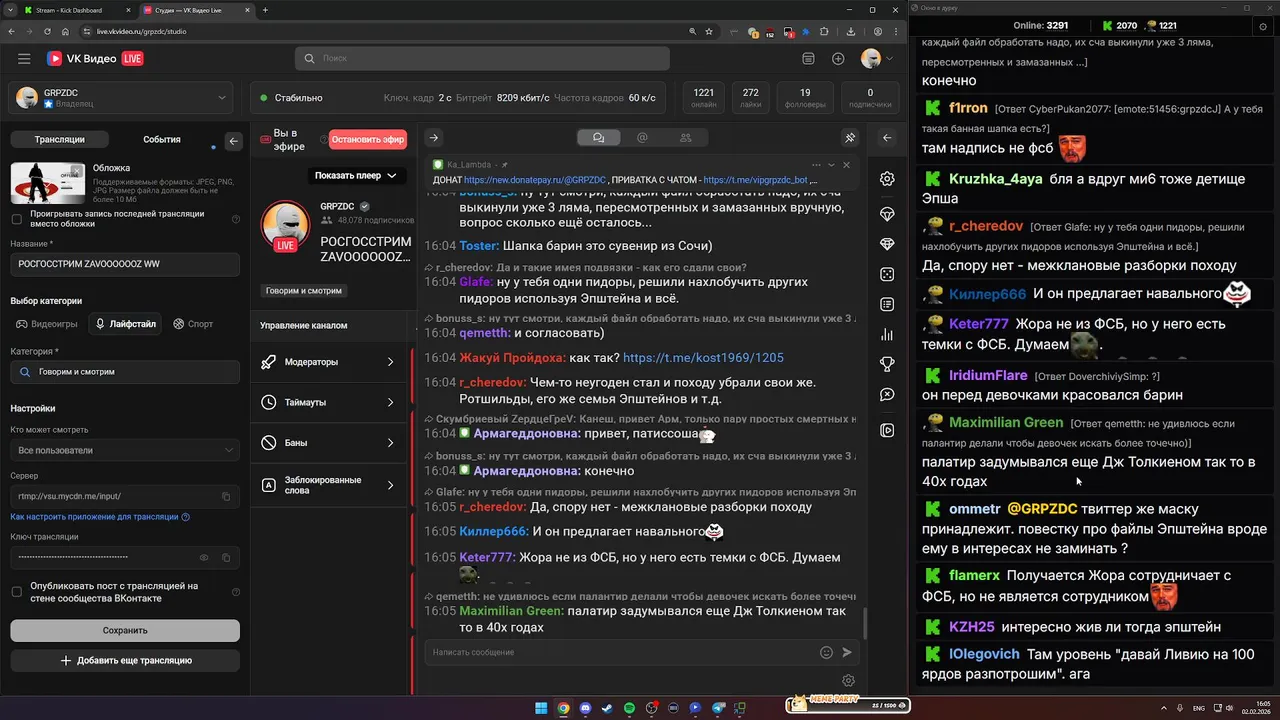Click the dice icon in the right sidebar
The image size is (1280, 720).
(887, 274)
